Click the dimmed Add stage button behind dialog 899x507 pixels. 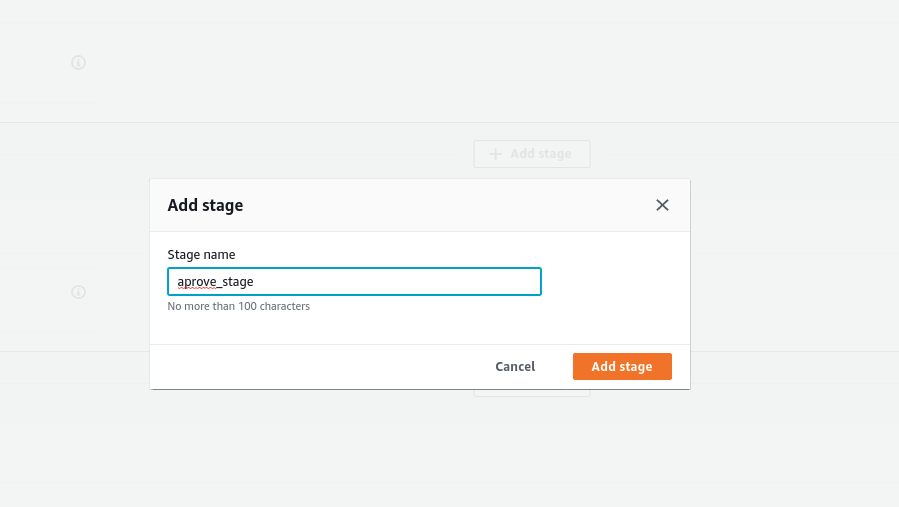532,154
